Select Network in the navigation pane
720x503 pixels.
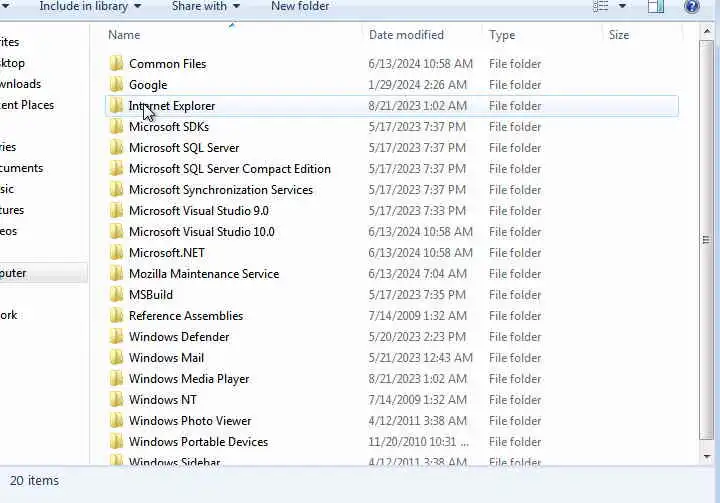tap(8, 315)
